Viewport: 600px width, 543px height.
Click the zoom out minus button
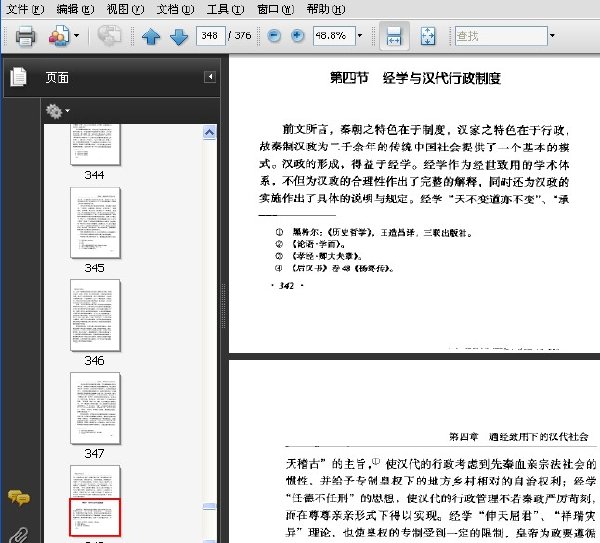click(x=274, y=36)
